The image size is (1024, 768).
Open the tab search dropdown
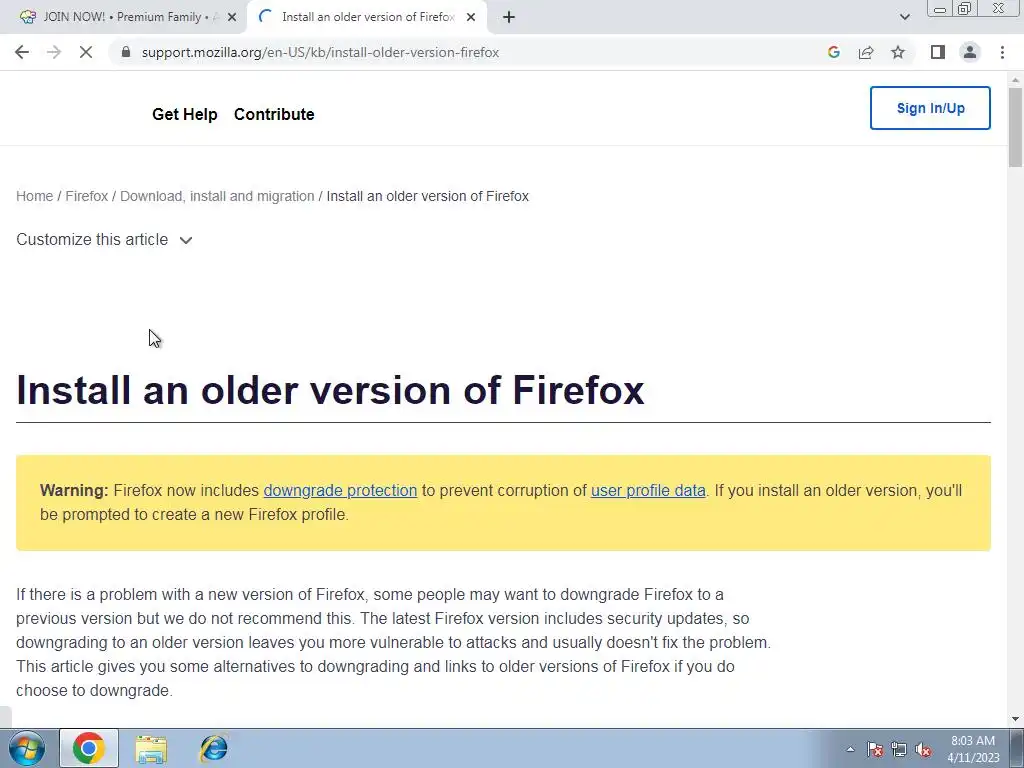(904, 17)
